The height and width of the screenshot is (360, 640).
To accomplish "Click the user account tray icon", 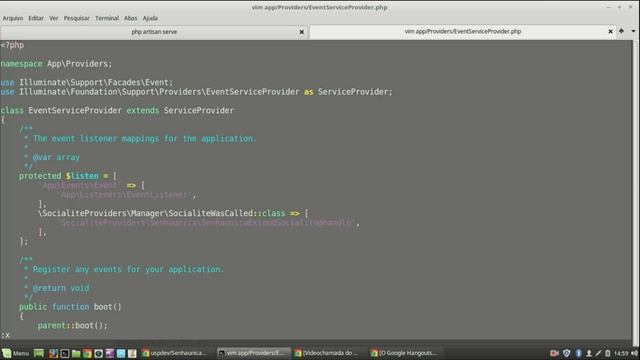I will coord(589,353).
